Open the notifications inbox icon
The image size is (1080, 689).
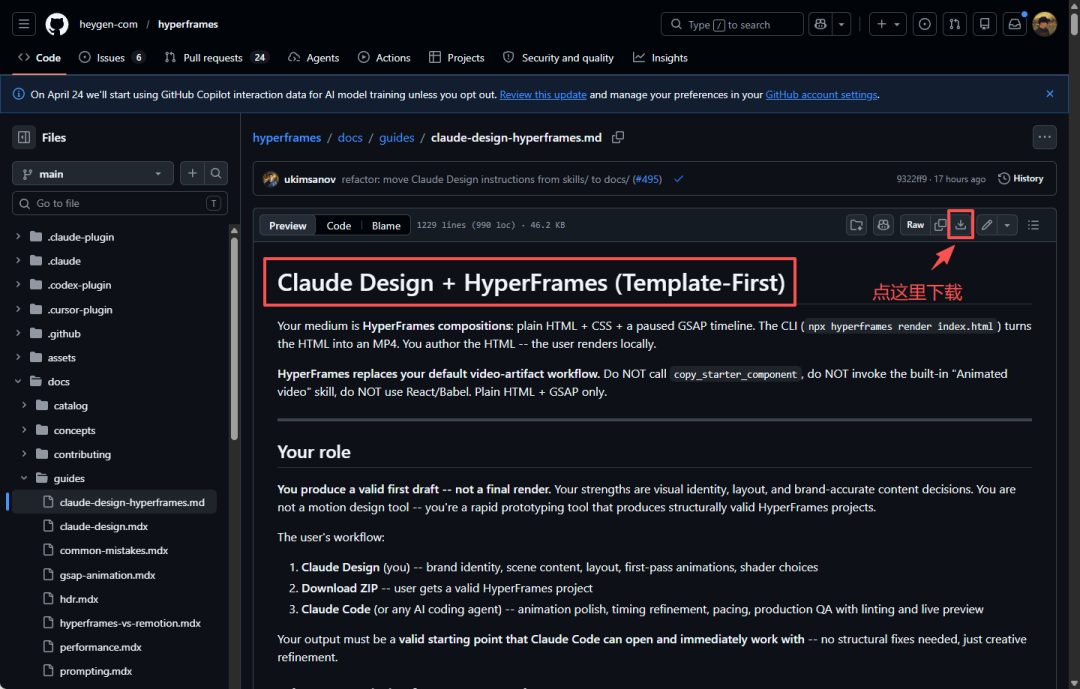[x=1014, y=24]
